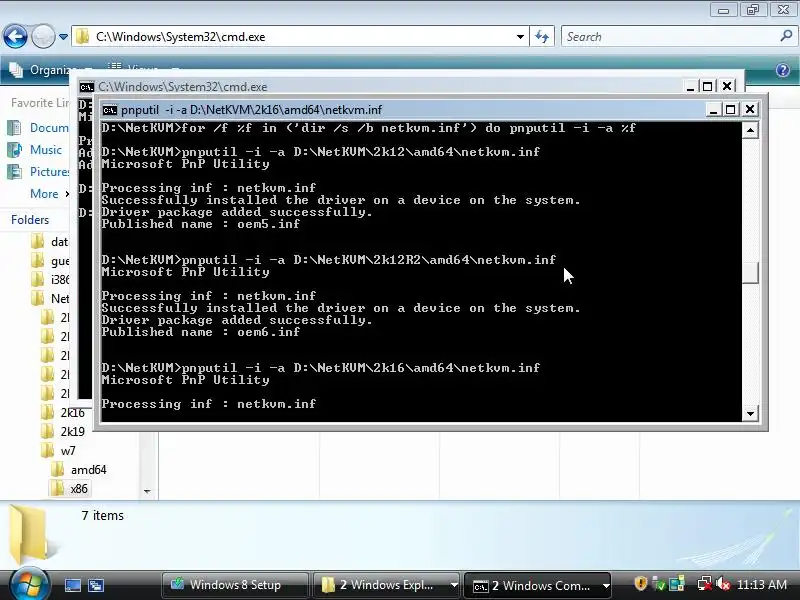Expand the address bar history dropdown
The image size is (800, 600).
pos(520,37)
